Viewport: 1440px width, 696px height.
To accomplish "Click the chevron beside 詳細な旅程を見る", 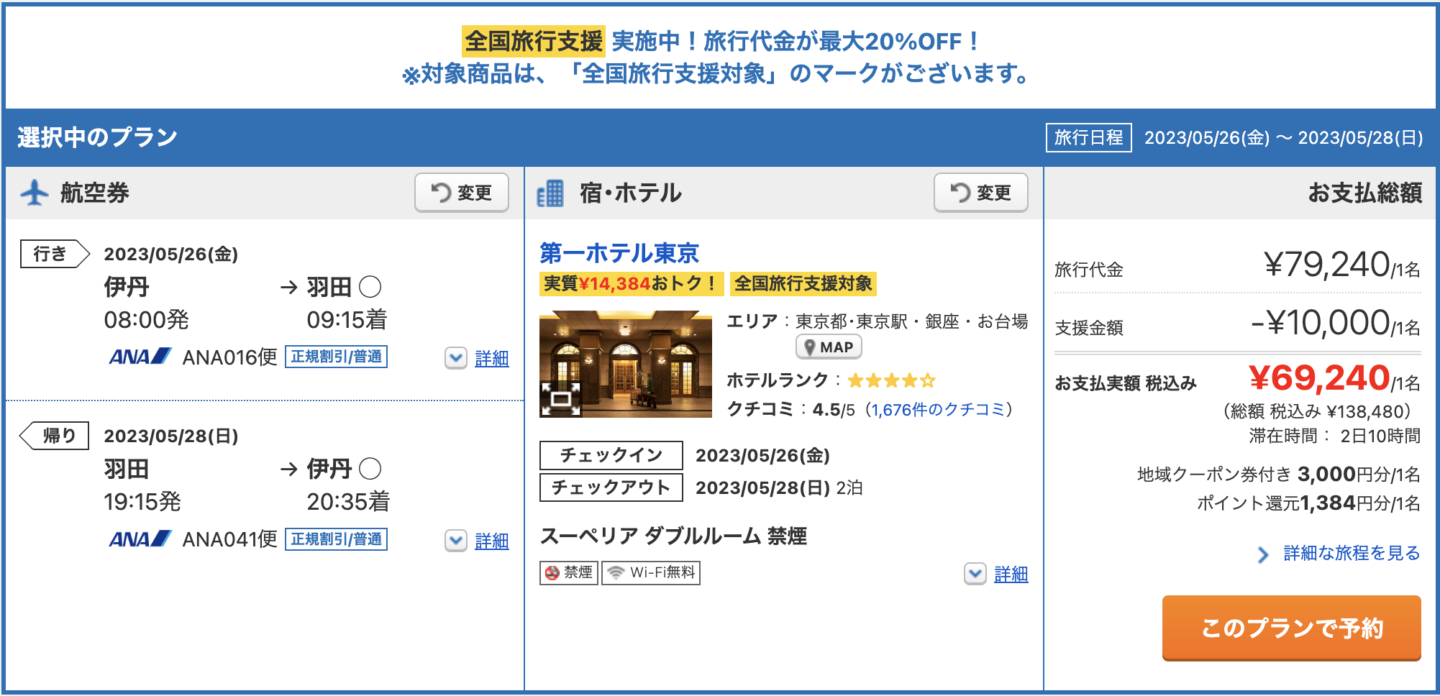I will [1263, 554].
